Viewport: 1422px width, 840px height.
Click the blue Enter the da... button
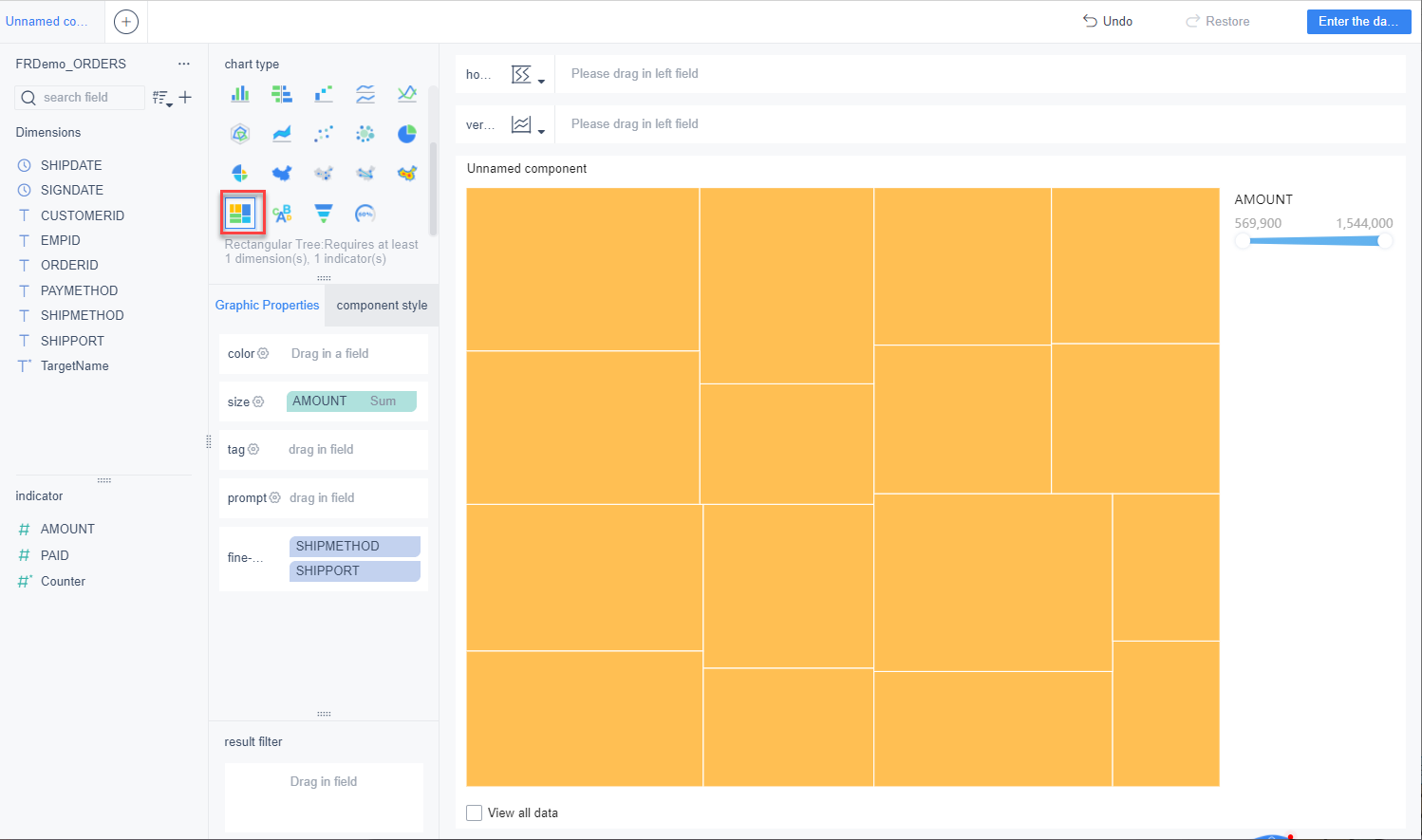(1358, 21)
